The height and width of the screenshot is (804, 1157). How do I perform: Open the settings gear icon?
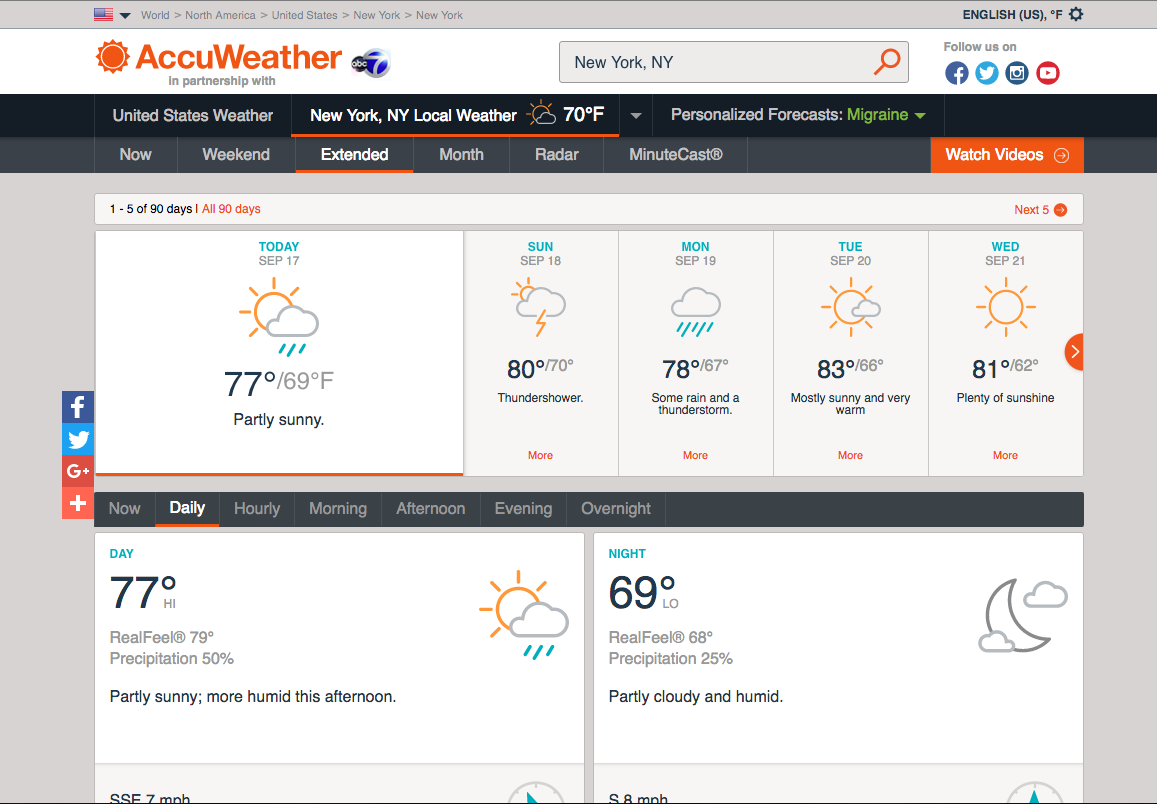tap(1075, 14)
